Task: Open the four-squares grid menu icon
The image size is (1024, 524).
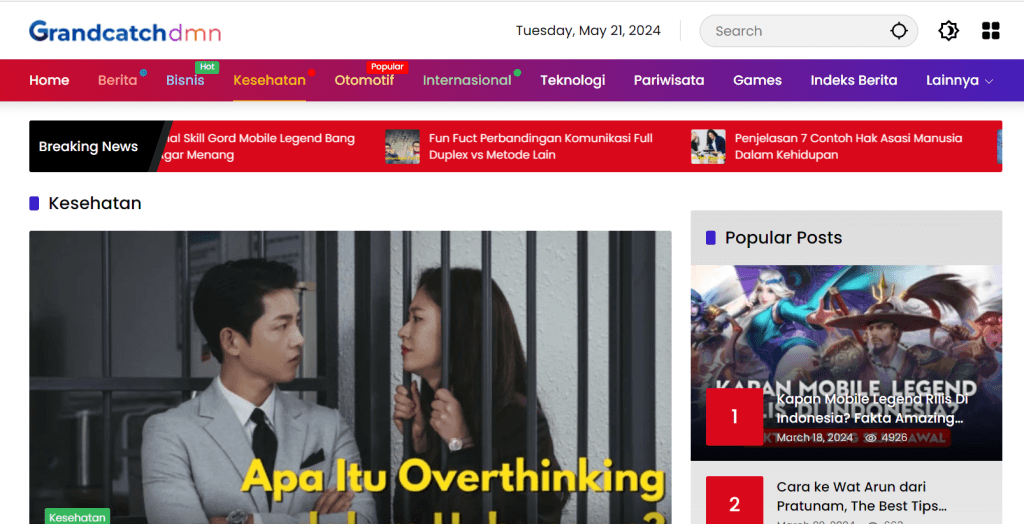Action: (991, 31)
